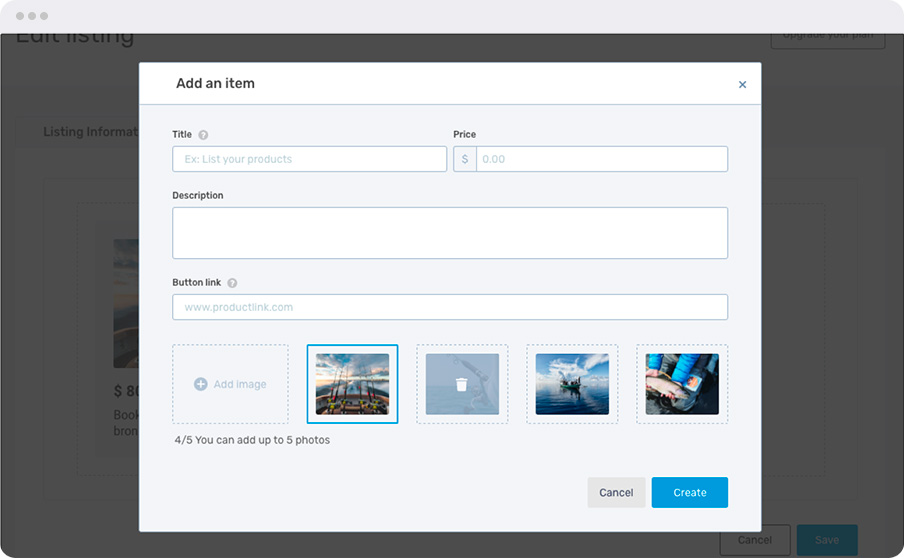
Task: Open the Title help tooltip icon
Action: 203,135
